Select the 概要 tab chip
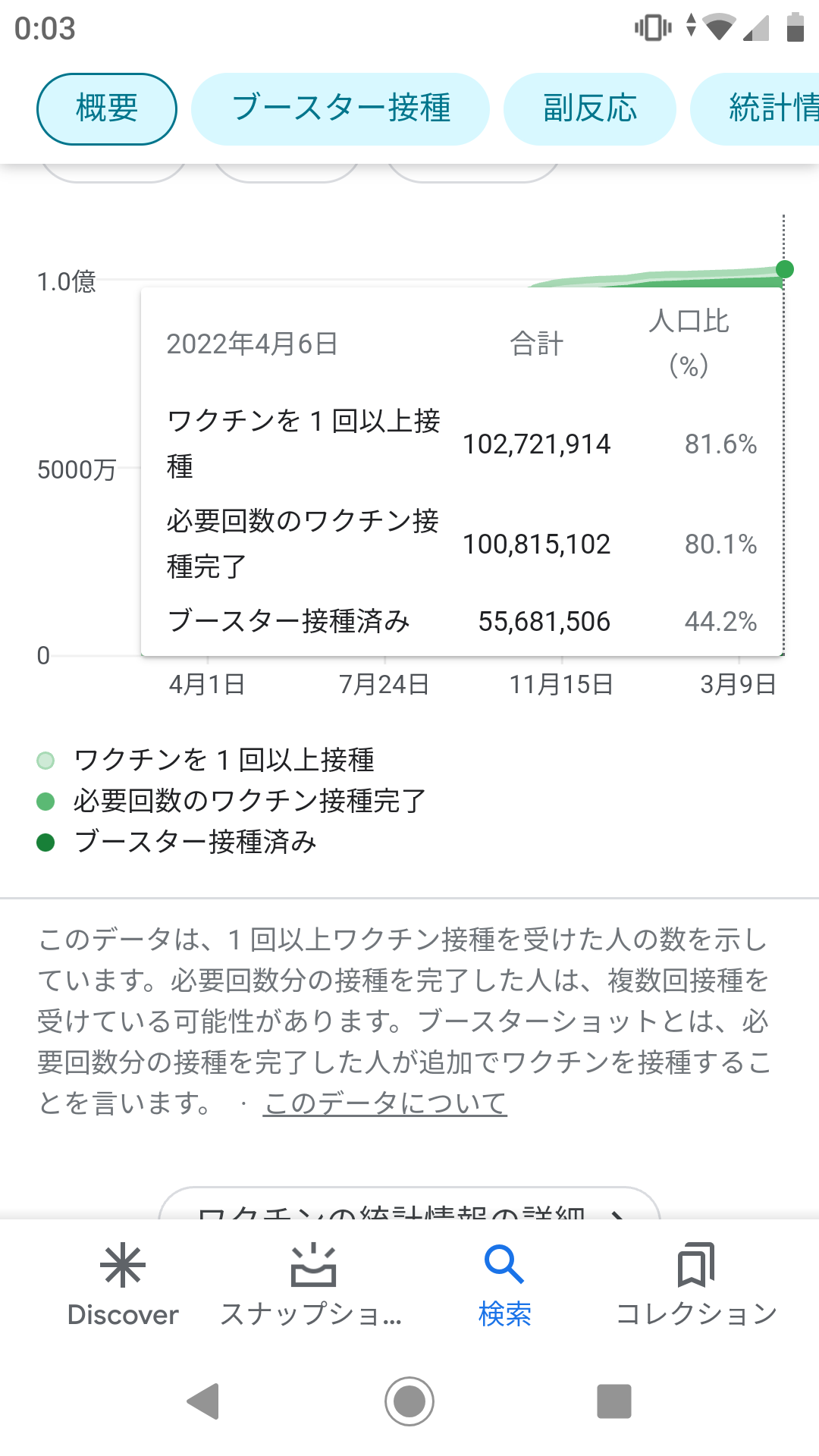 click(x=107, y=108)
